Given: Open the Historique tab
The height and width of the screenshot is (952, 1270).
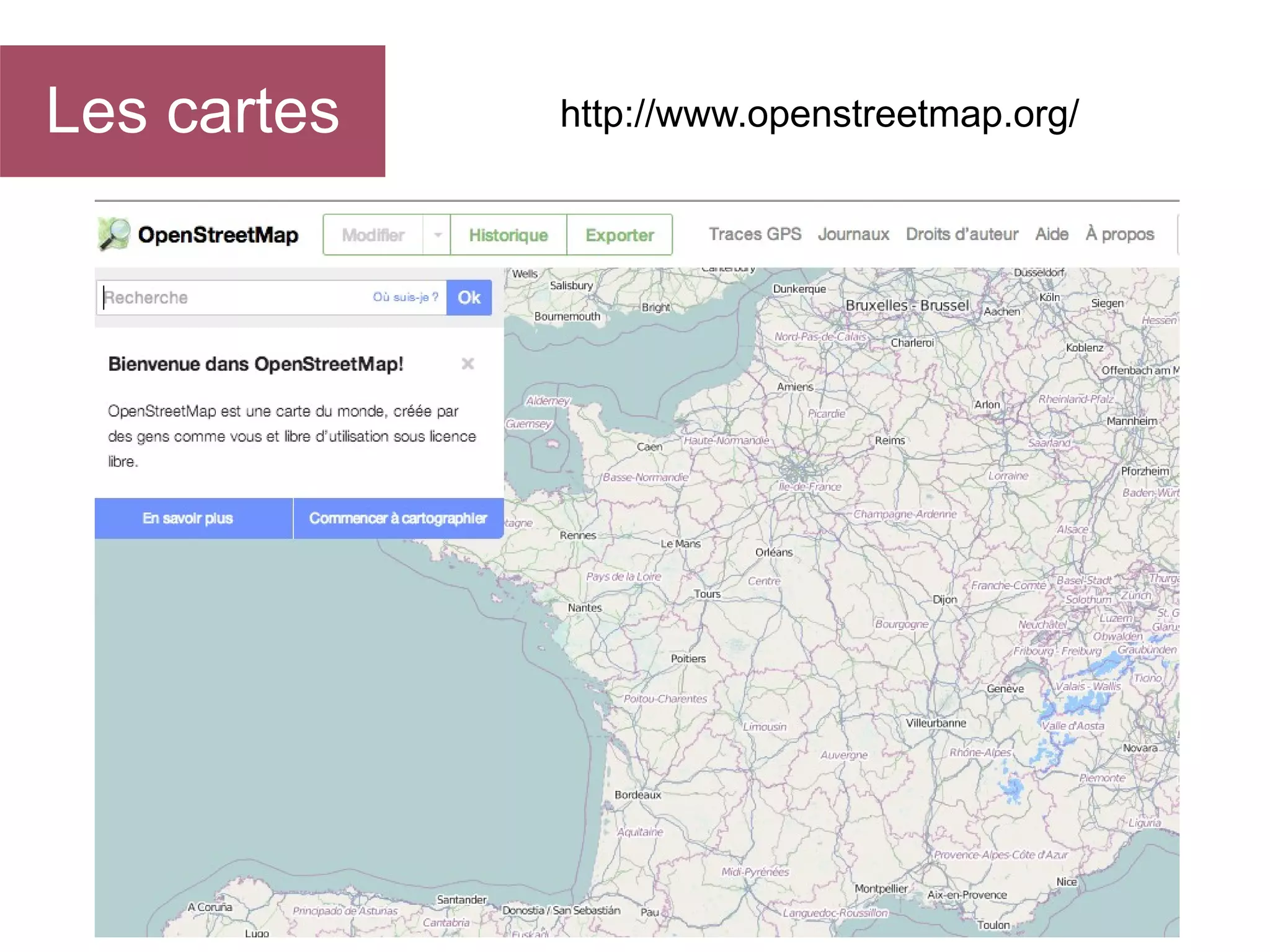Looking at the screenshot, I should [508, 235].
